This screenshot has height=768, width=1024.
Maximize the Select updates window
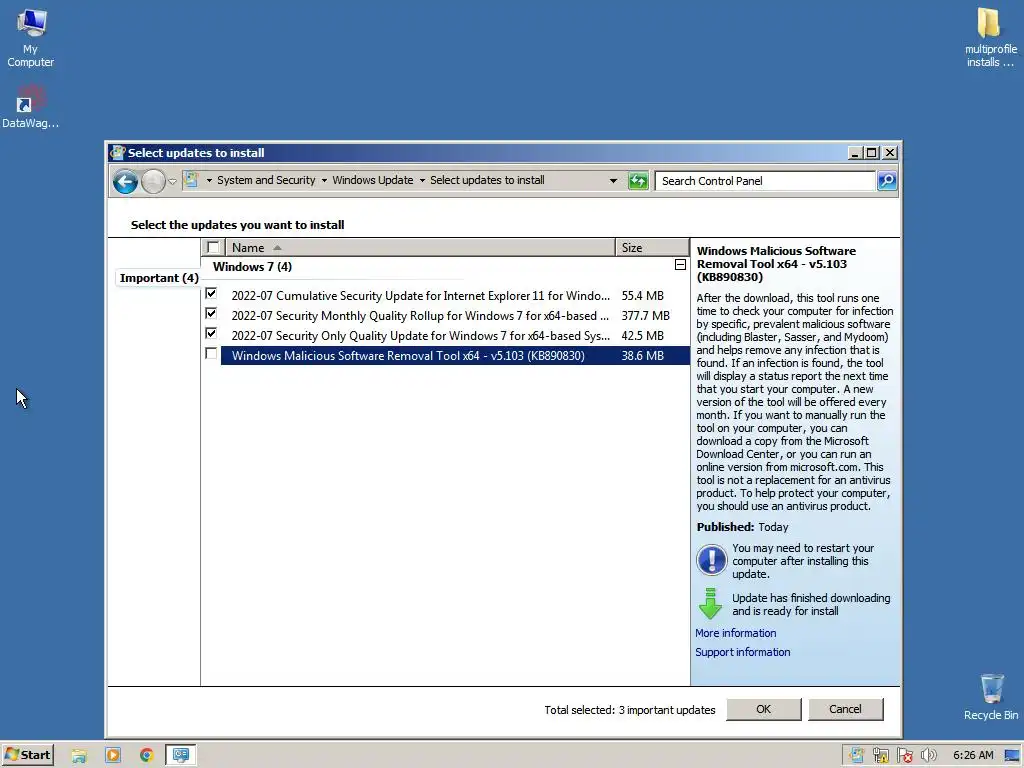(x=872, y=153)
